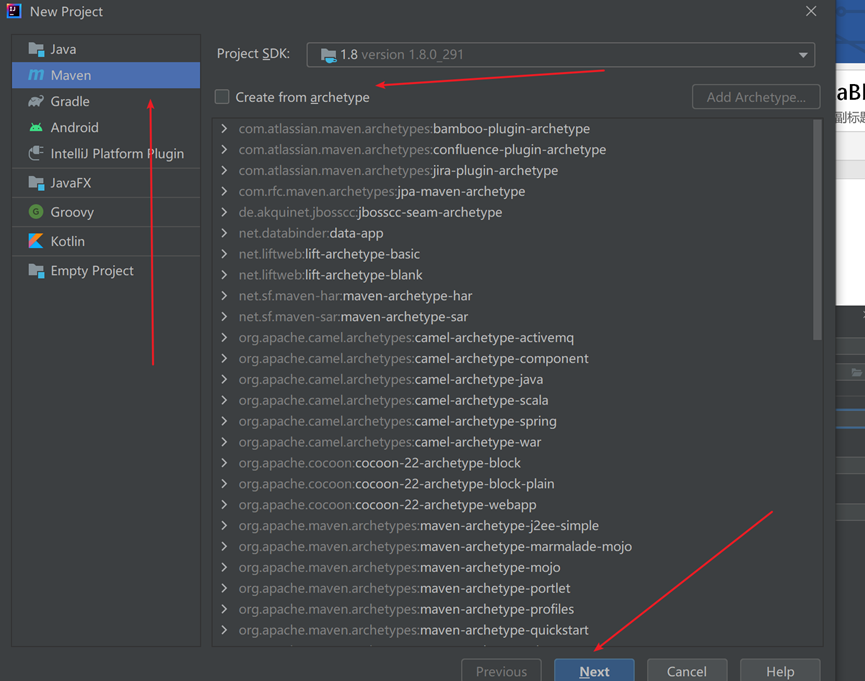Select maven-archetype-profiles row

pos(513,609)
